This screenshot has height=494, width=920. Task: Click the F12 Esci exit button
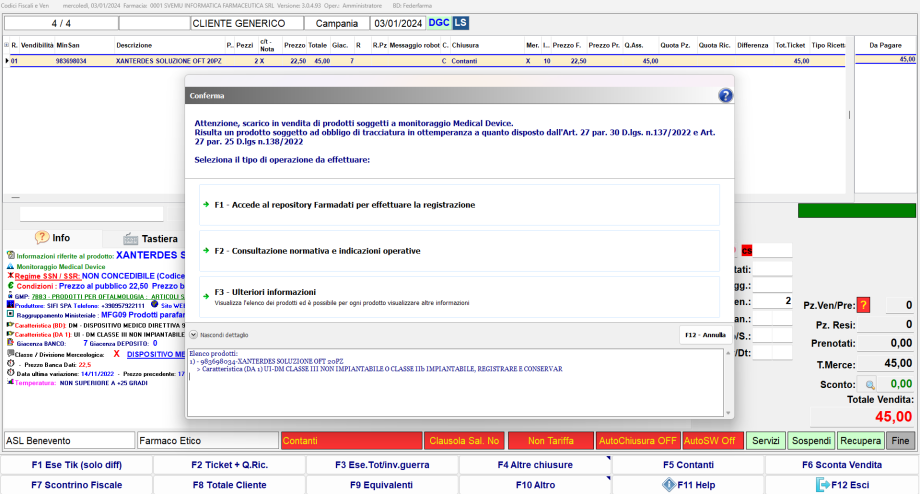pos(842,485)
